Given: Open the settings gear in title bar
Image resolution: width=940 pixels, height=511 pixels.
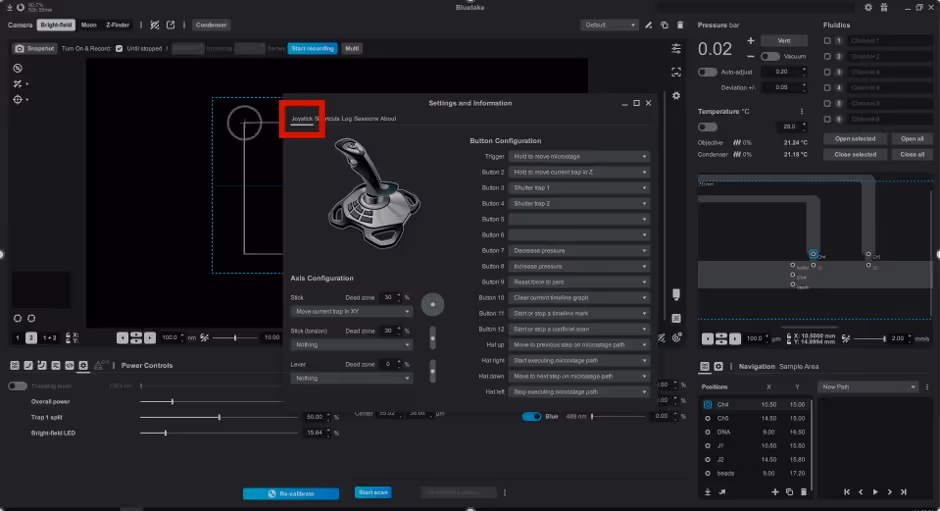Looking at the screenshot, I should tap(868, 7).
